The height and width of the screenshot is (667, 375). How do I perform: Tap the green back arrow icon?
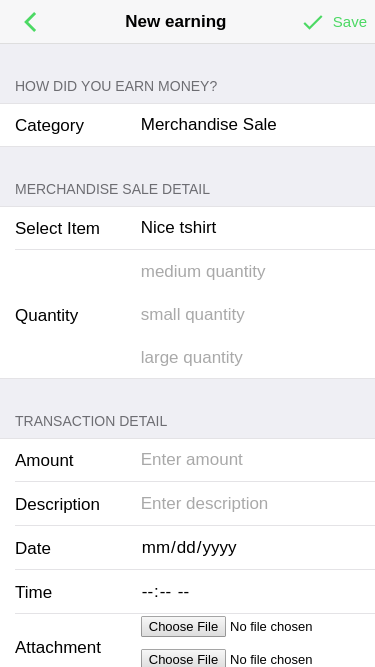(x=31, y=22)
